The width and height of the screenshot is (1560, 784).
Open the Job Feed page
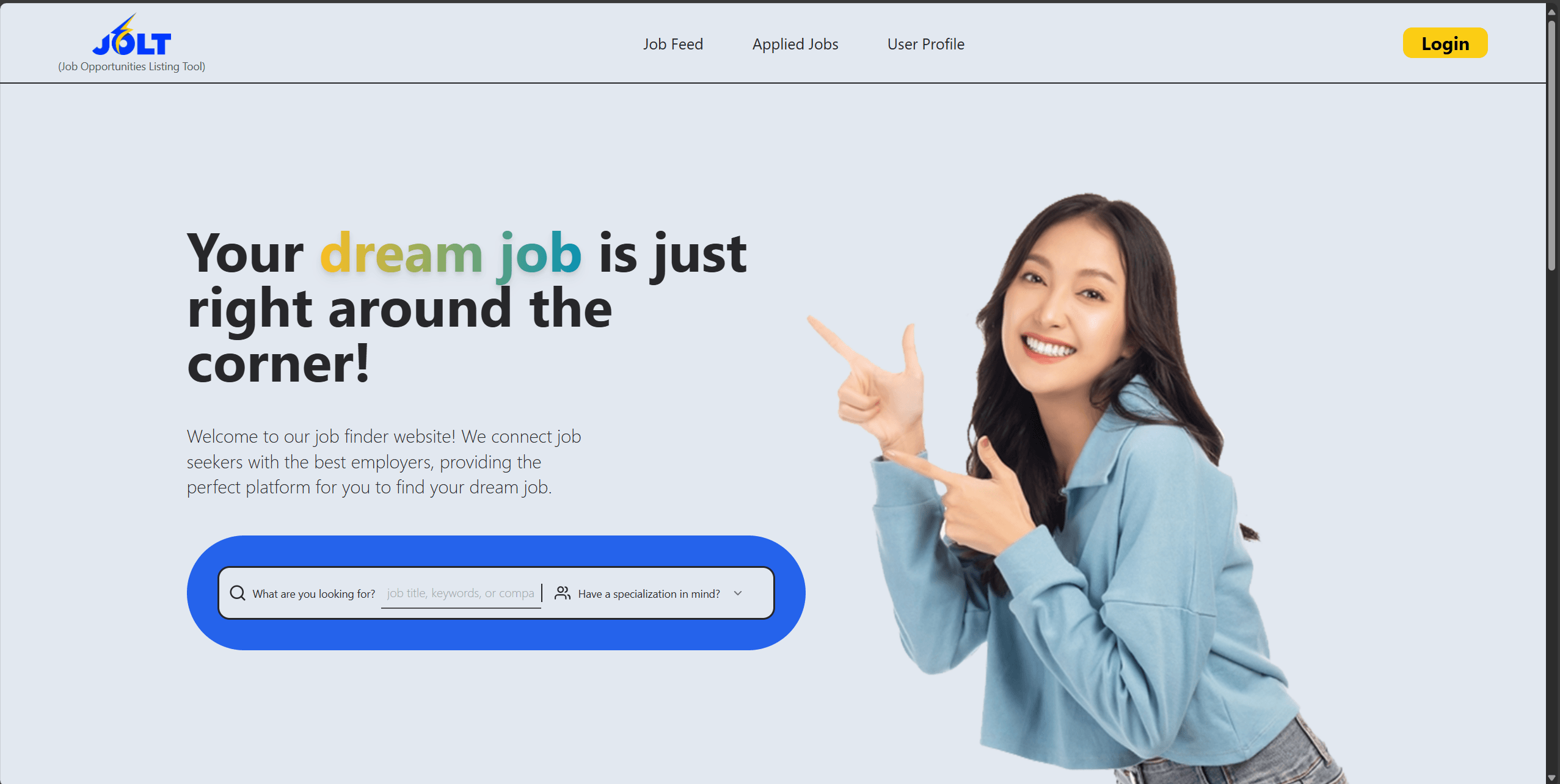click(673, 44)
